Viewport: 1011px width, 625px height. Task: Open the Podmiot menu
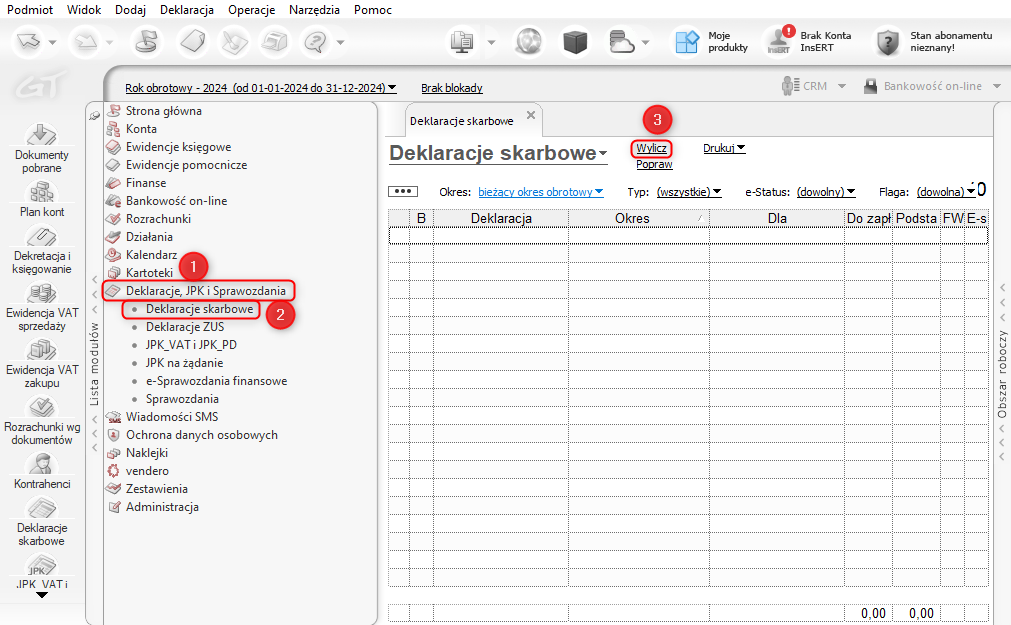click(30, 10)
